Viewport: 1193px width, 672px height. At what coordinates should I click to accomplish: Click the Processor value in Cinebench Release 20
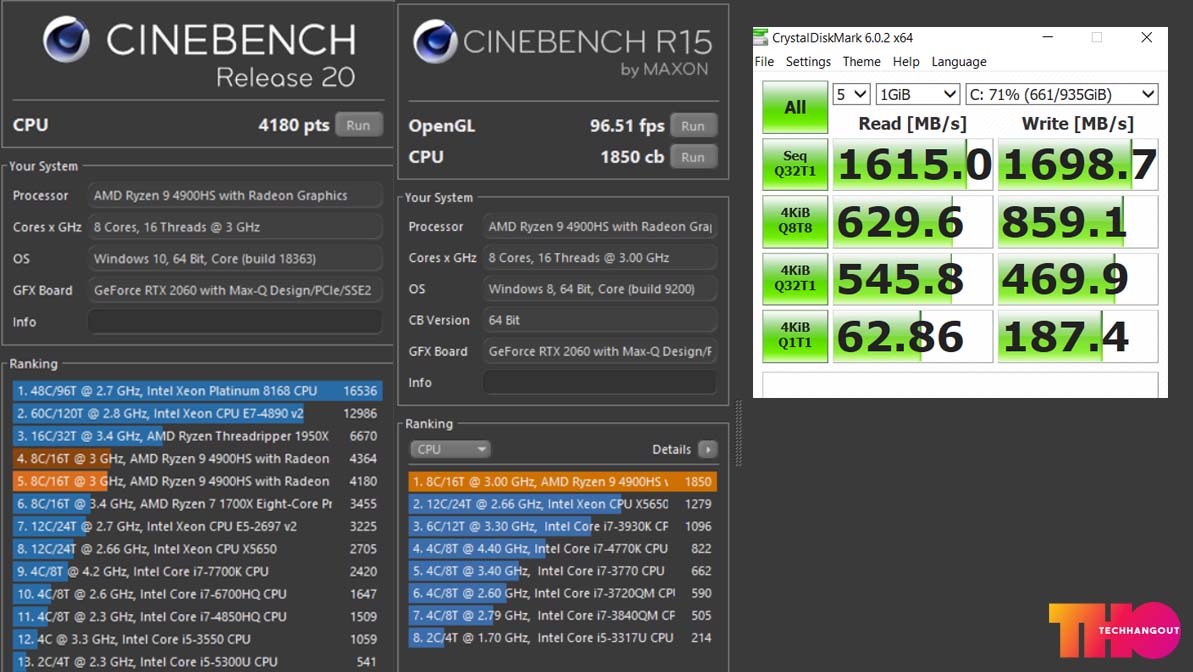pyautogui.click(x=234, y=196)
